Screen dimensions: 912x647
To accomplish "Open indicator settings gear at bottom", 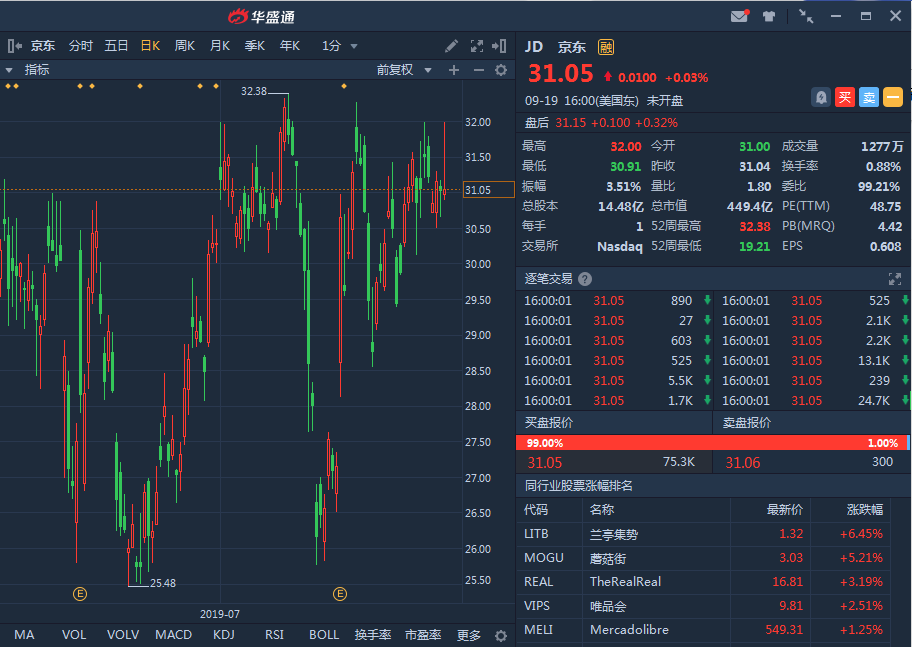I will [501, 635].
